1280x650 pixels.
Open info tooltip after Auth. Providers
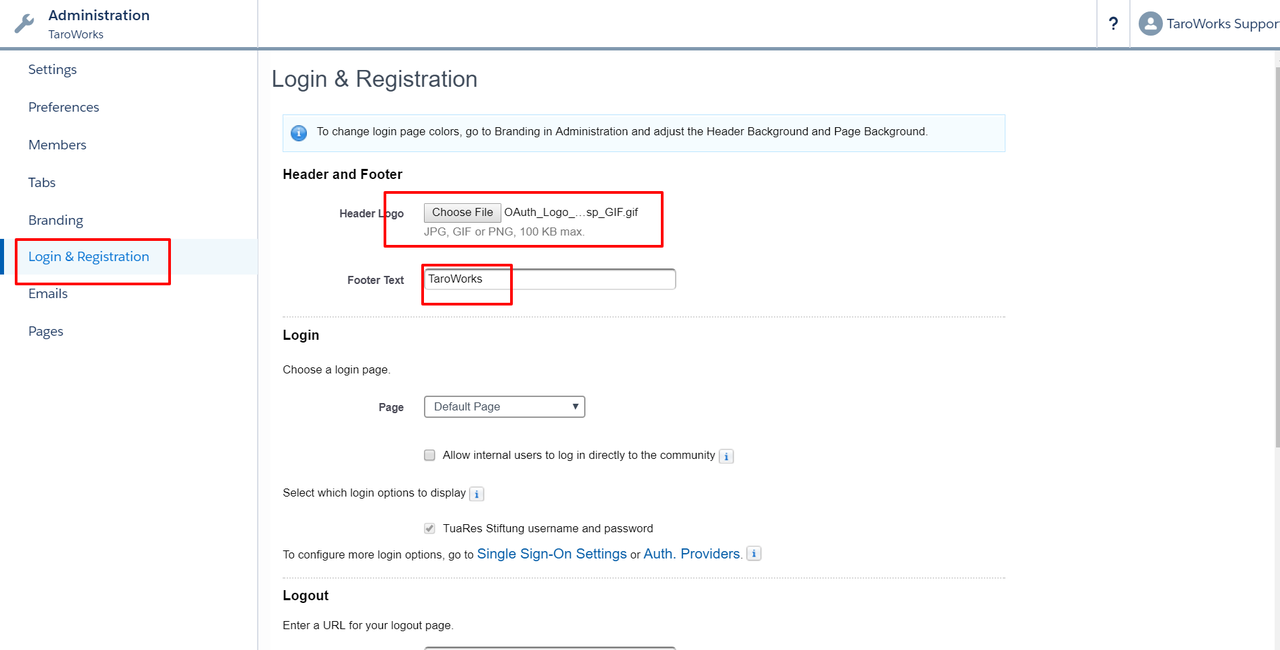754,553
